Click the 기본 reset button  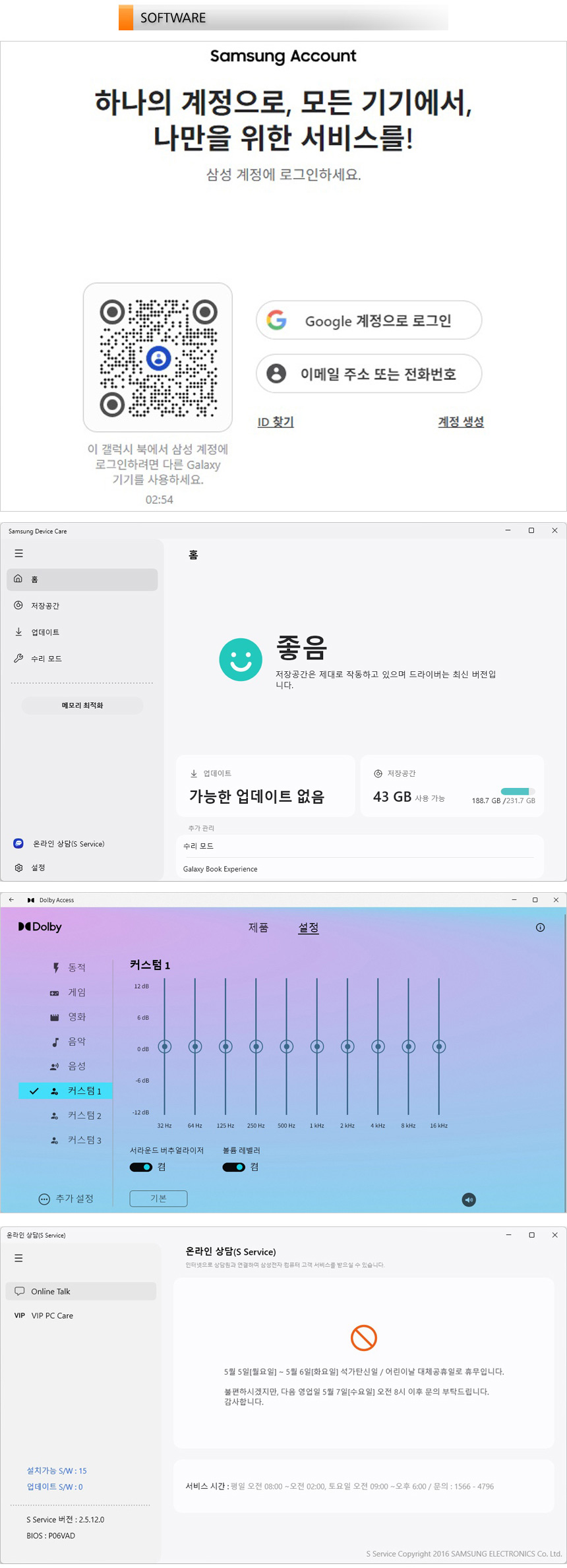[158, 1199]
